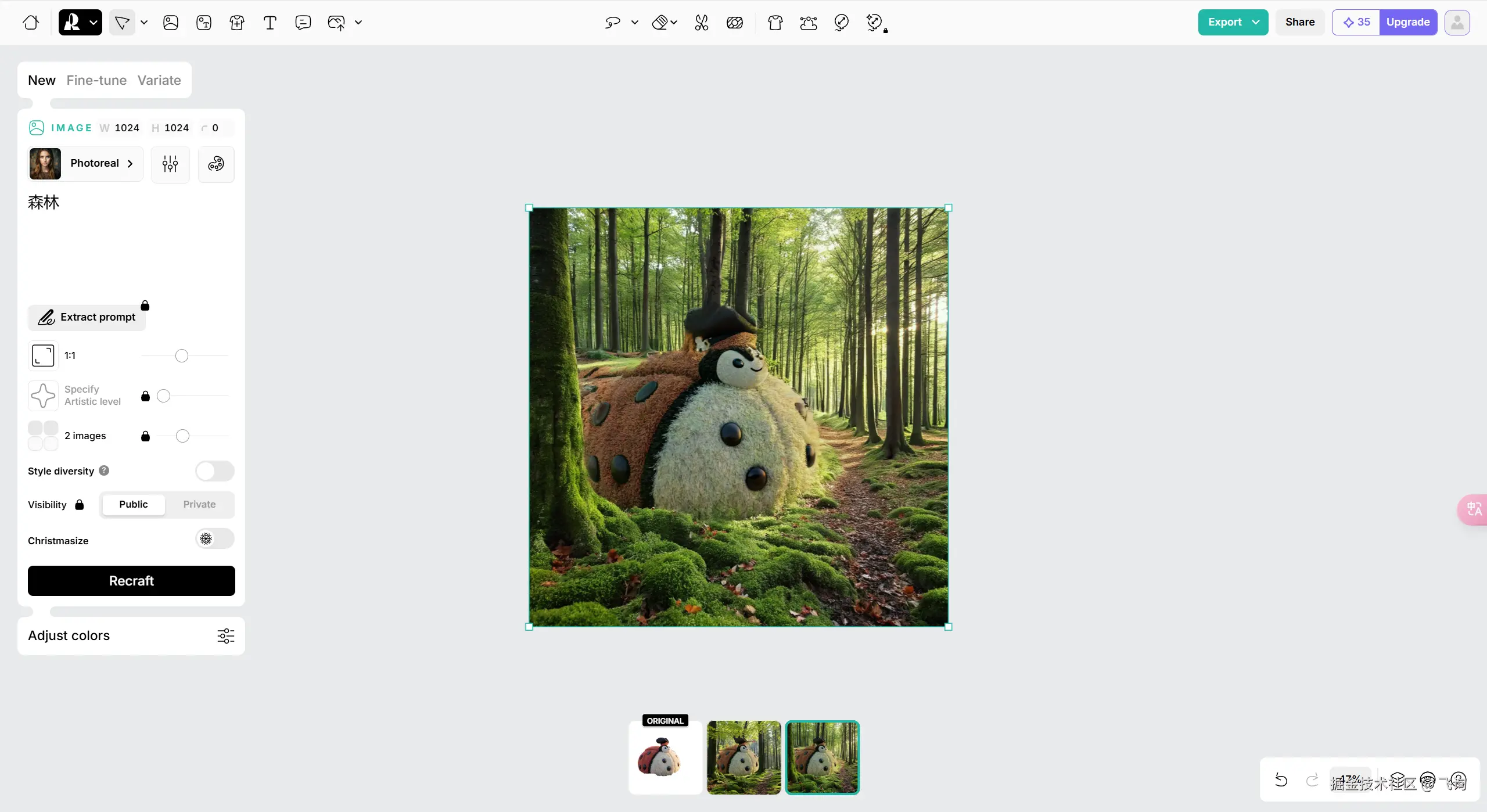This screenshot has height=812, width=1487.
Task: Select the lasso tool icon
Action: [612, 22]
